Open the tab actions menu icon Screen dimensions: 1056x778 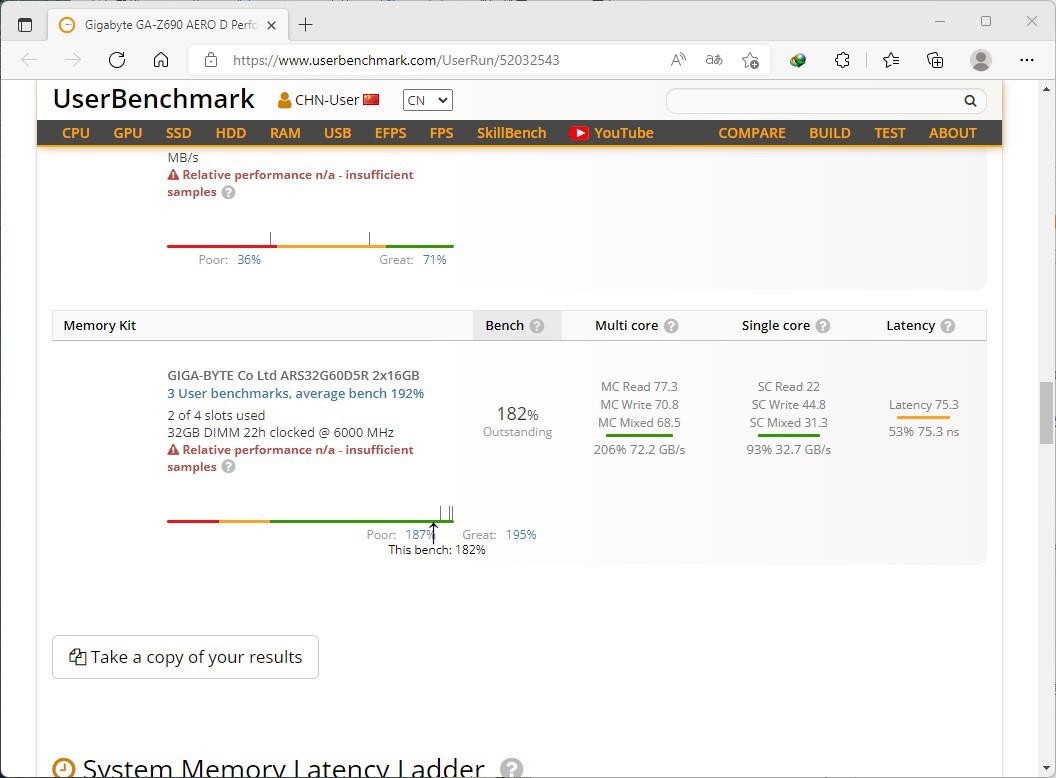point(25,25)
